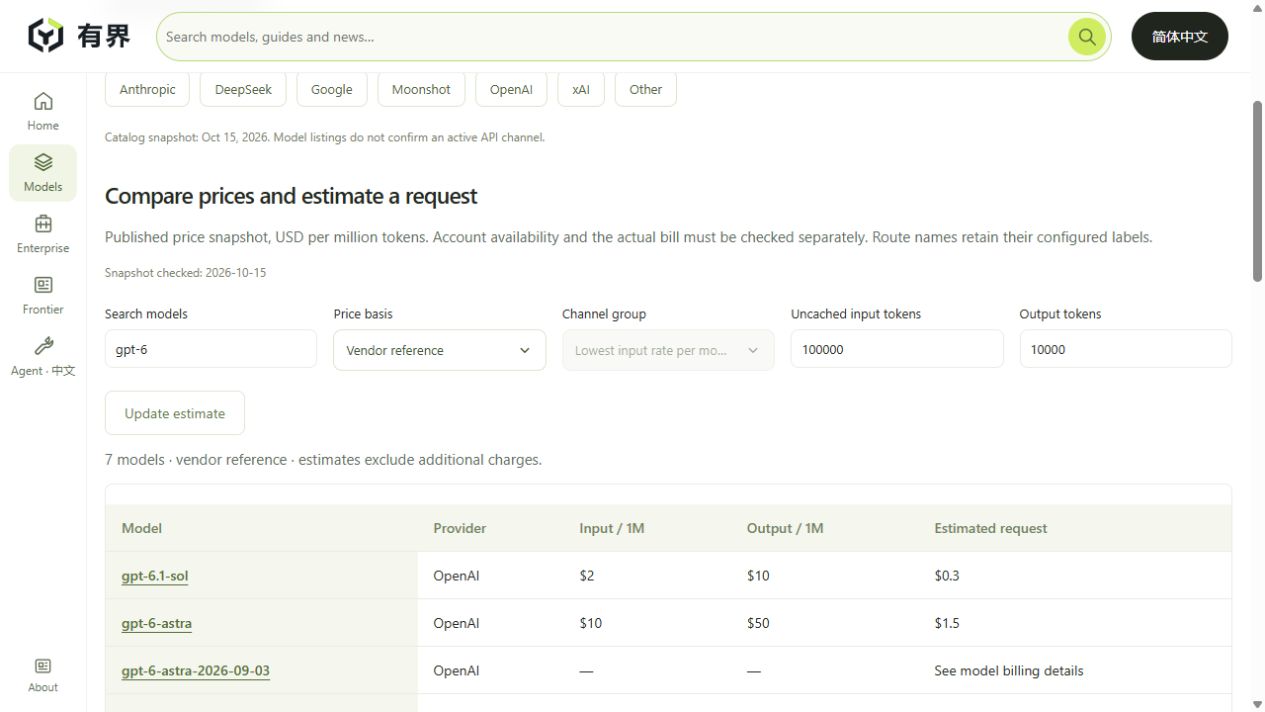Screen dimensions: 1265x712
Task: Select the Models layers icon
Action: (x=43, y=162)
